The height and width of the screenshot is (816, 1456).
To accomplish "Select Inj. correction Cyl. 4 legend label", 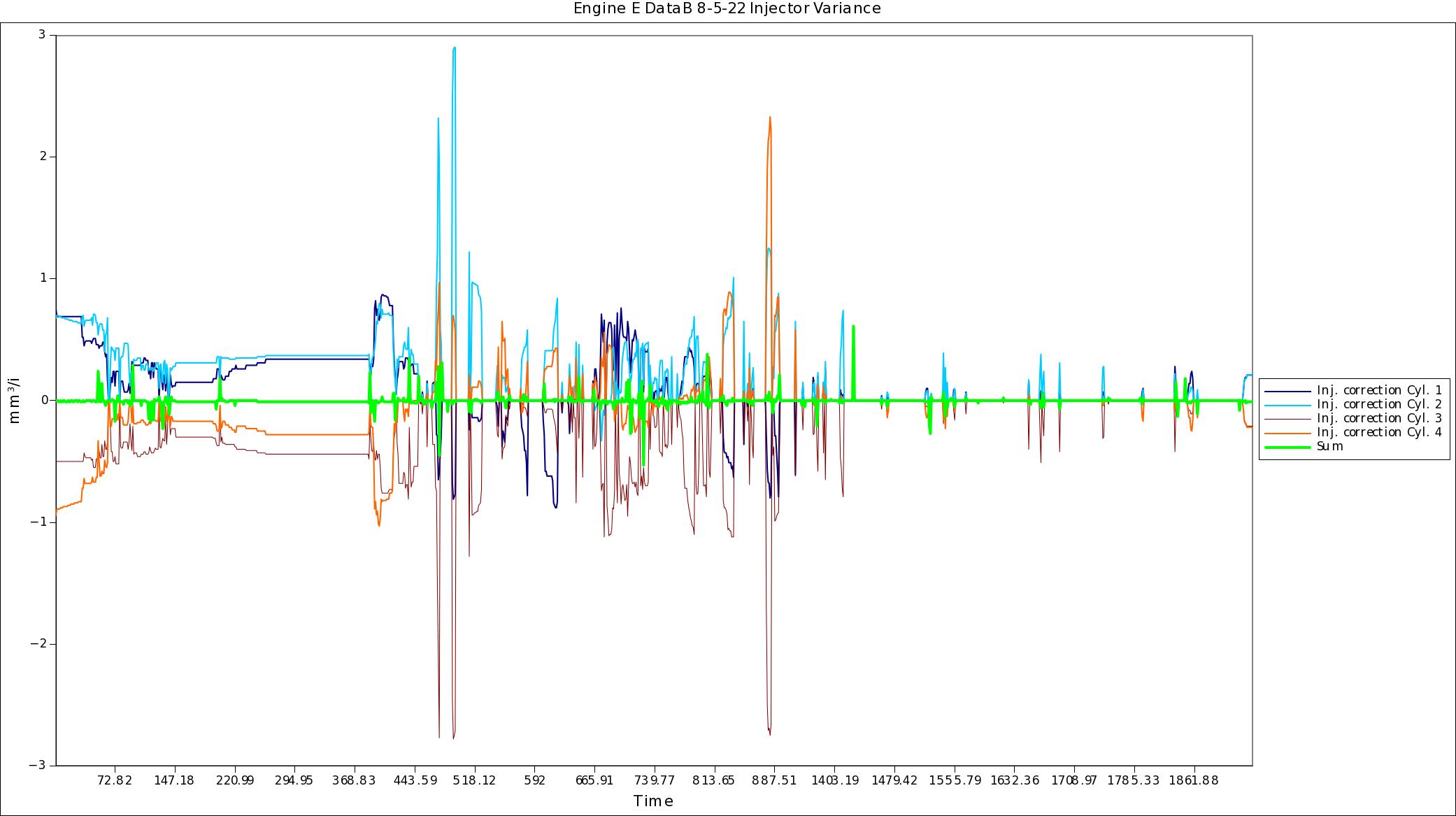I will click(1379, 432).
